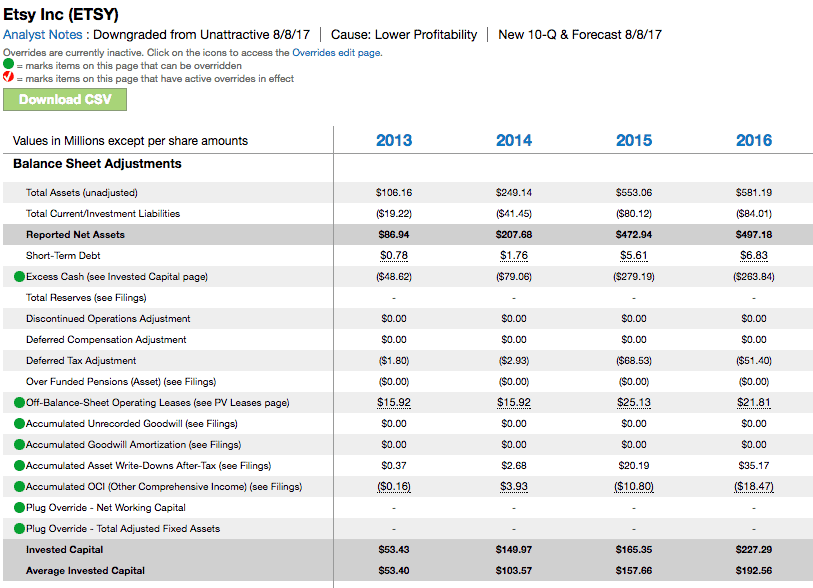Open 2016 Short-Term Debt value $6.83
This screenshot has width=813, height=588.
754,256
